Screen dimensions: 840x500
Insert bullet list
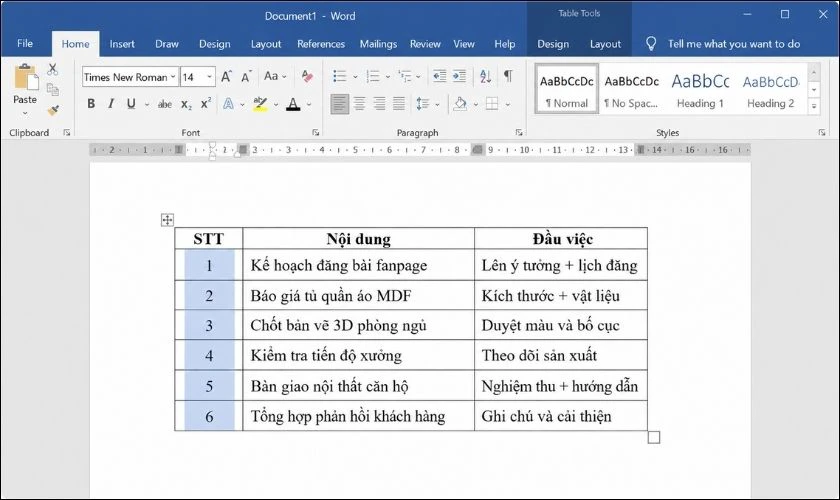(340, 77)
